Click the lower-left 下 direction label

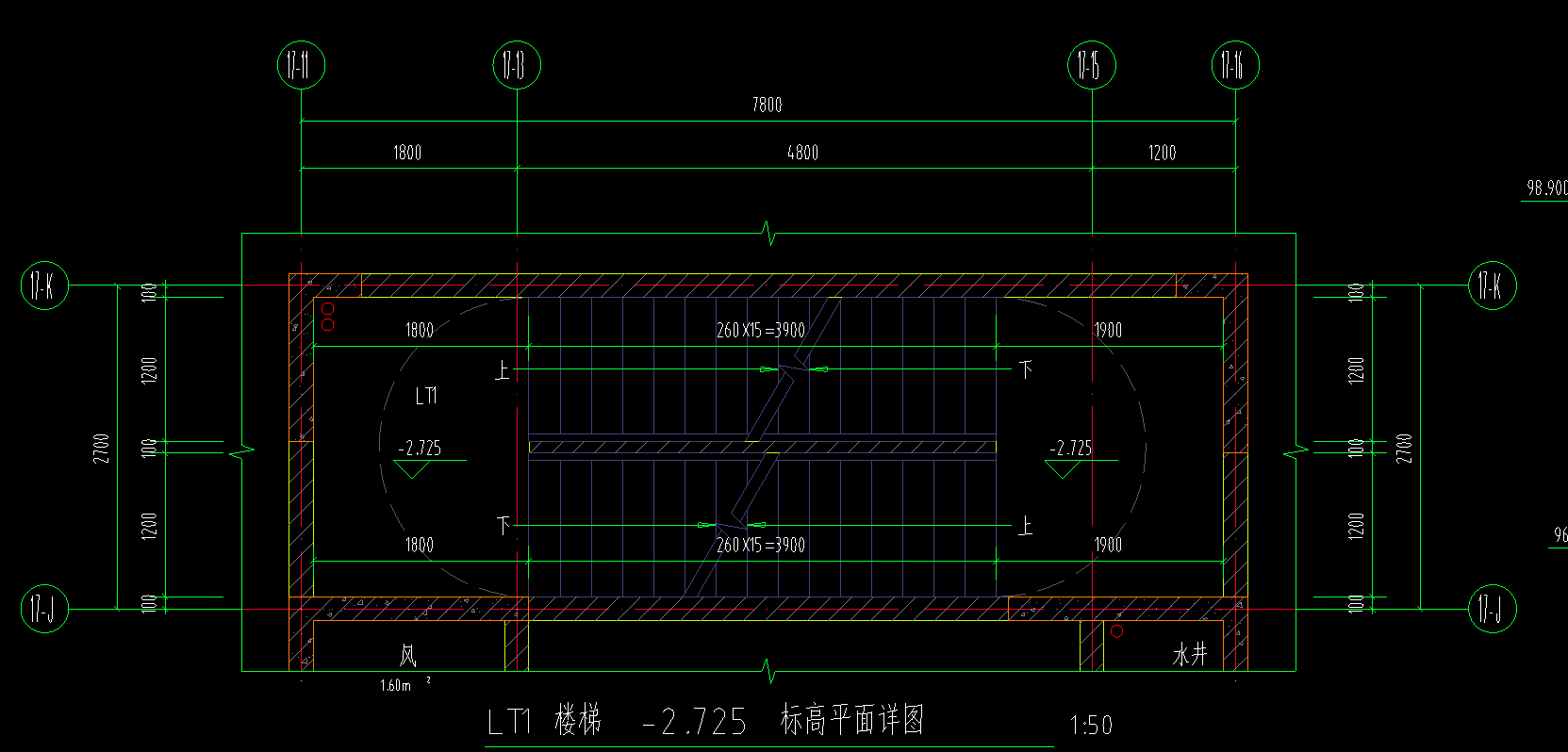[x=503, y=525]
